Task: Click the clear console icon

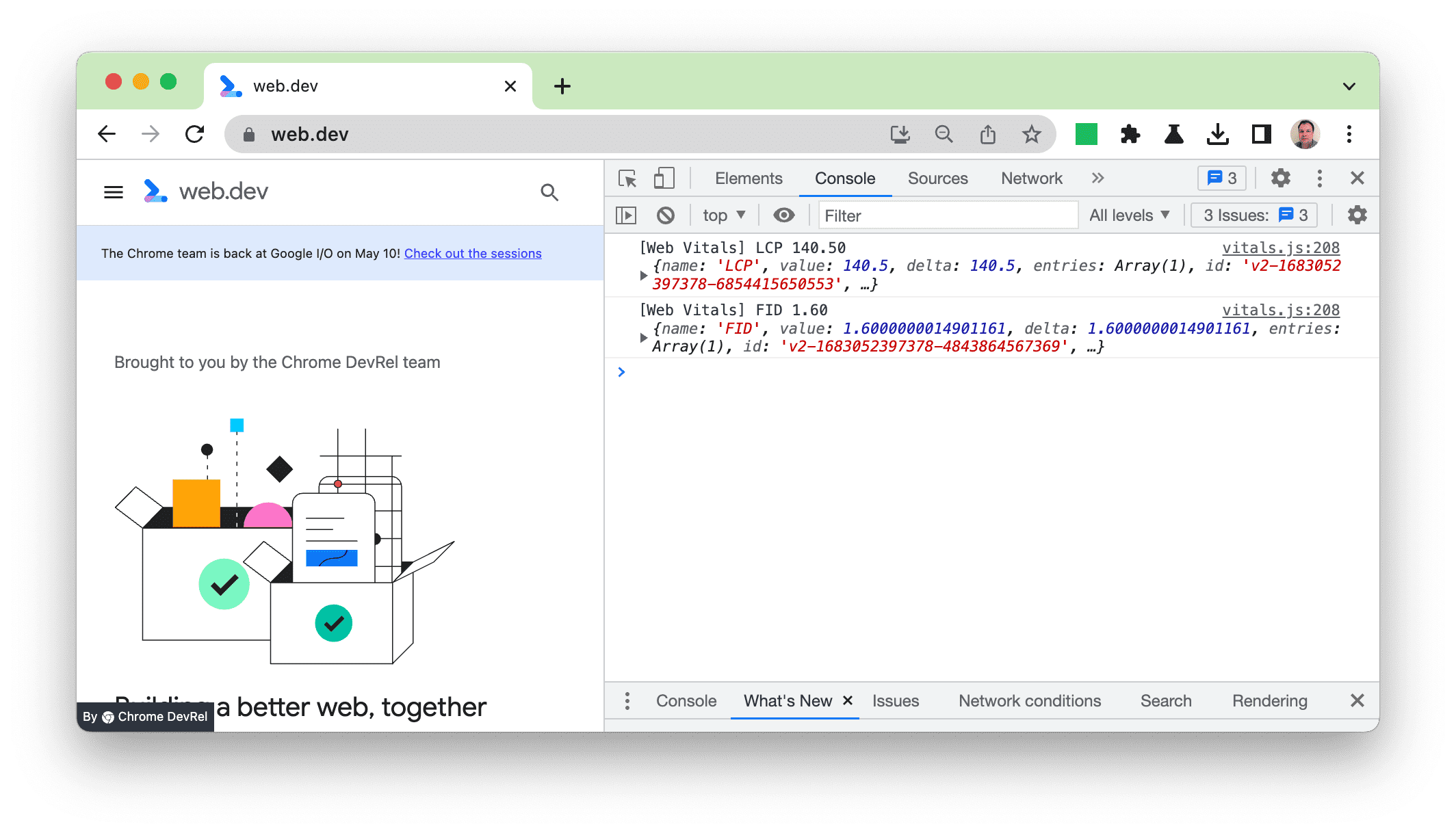Action: coord(664,215)
